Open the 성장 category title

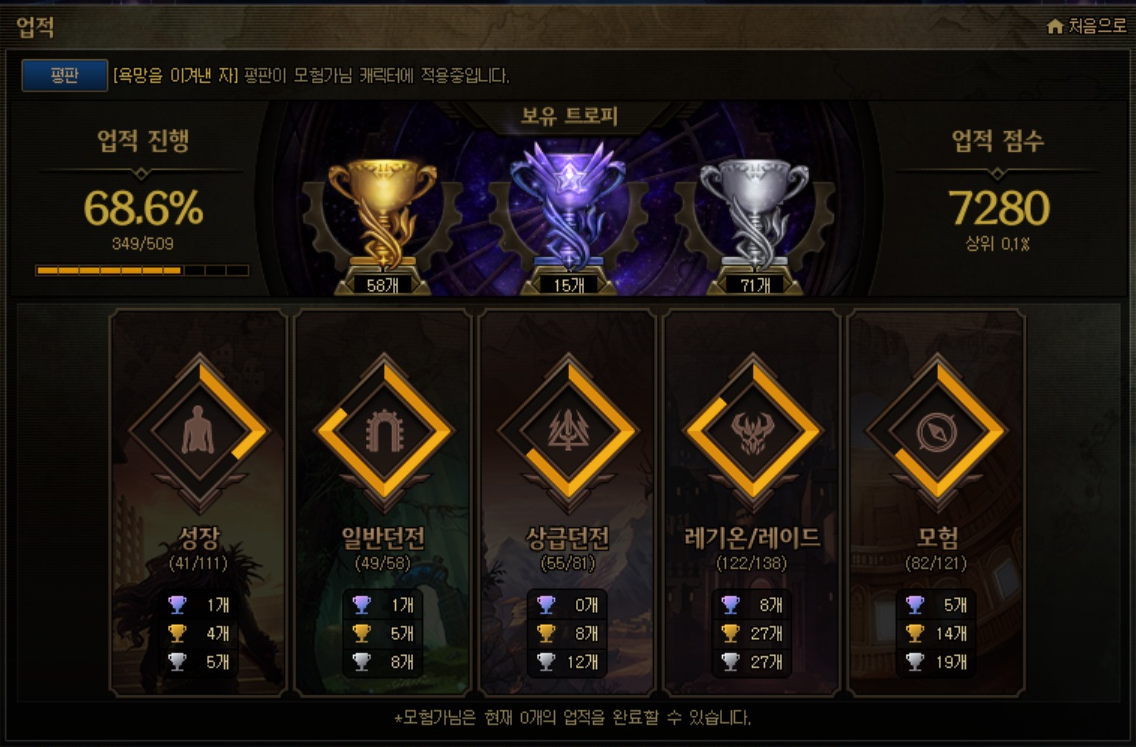click(x=199, y=538)
